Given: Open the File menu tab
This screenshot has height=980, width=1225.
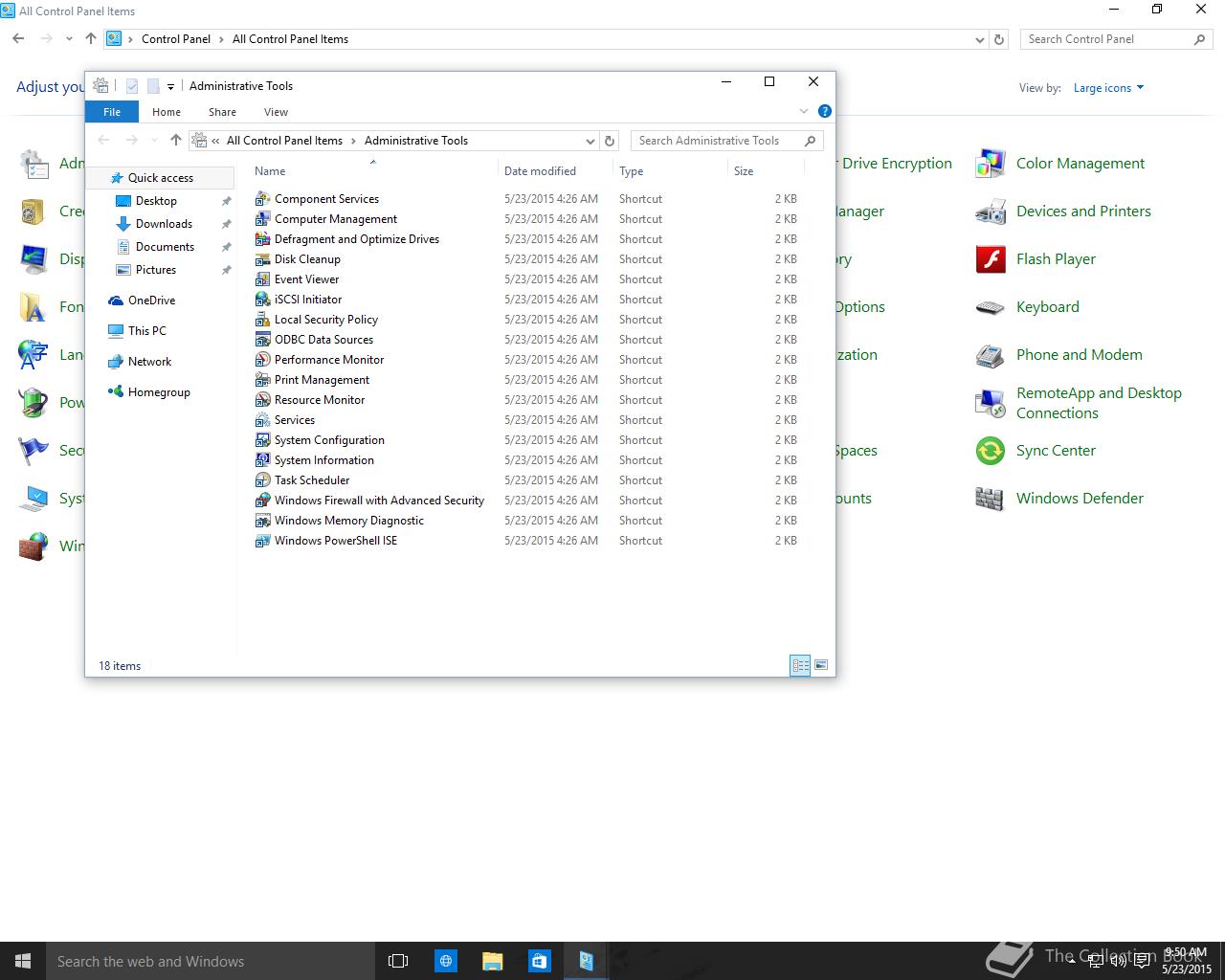Looking at the screenshot, I should pyautogui.click(x=112, y=112).
